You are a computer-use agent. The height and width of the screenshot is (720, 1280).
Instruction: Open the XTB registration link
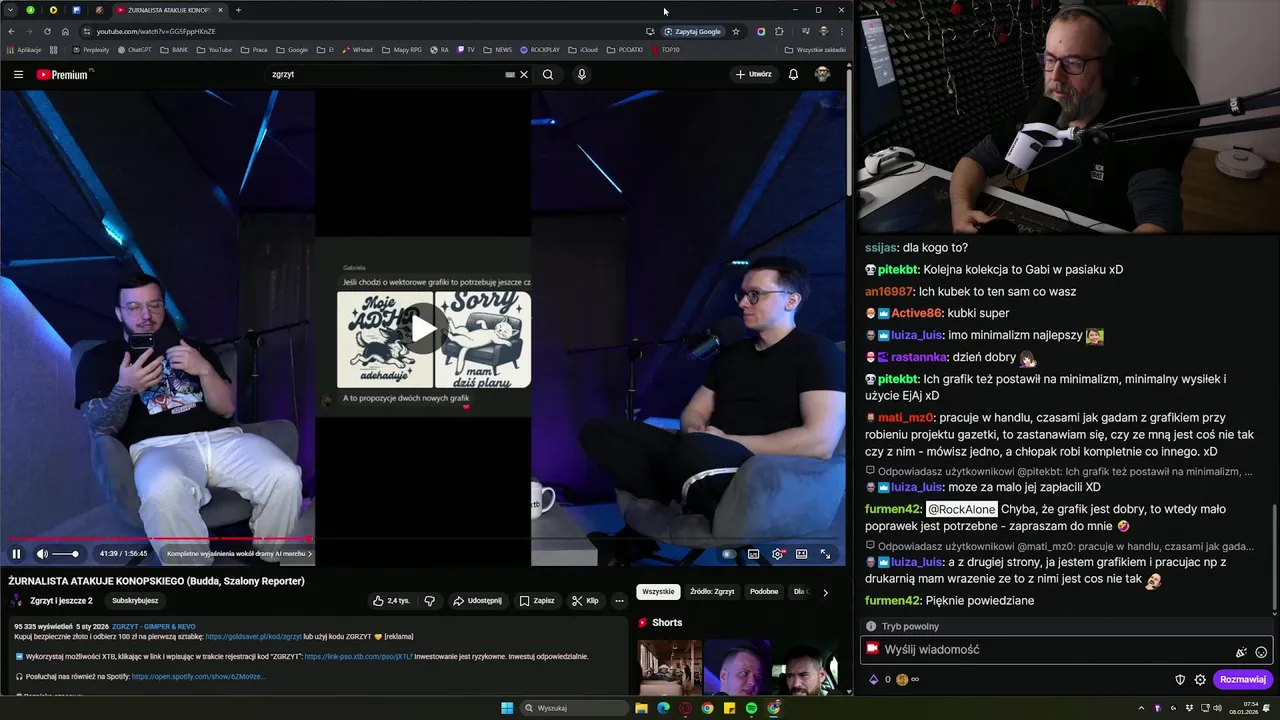click(x=359, y=657)
